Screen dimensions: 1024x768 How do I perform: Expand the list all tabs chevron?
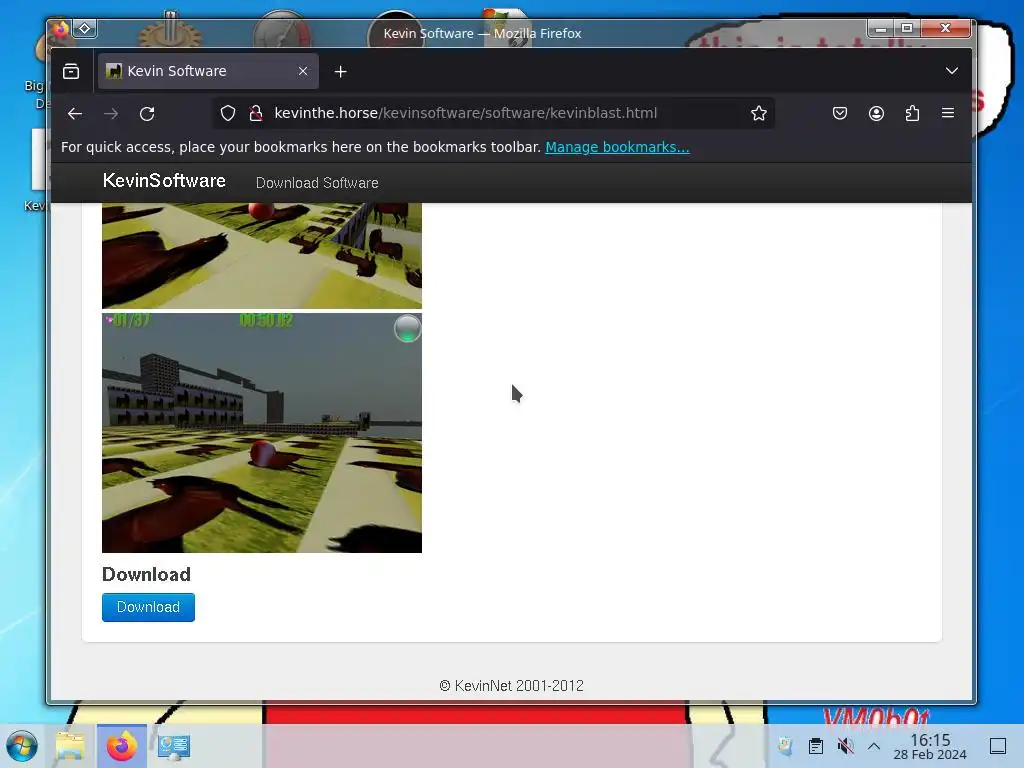click(x=952, y=71)
